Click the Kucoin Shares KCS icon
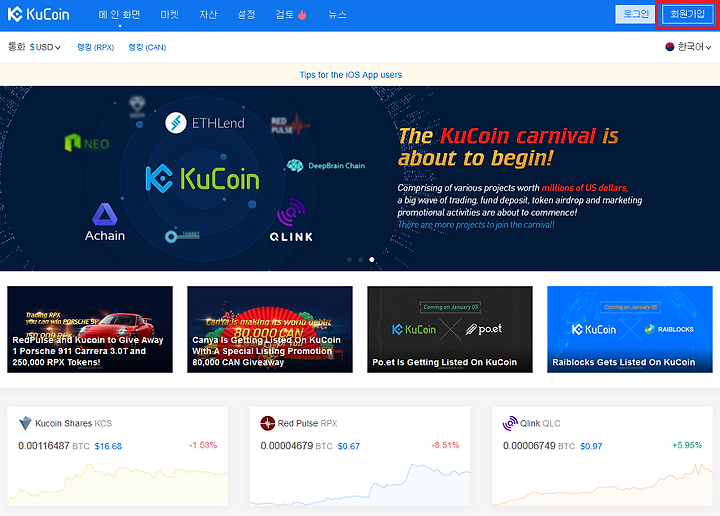 (x=25, y=423)
